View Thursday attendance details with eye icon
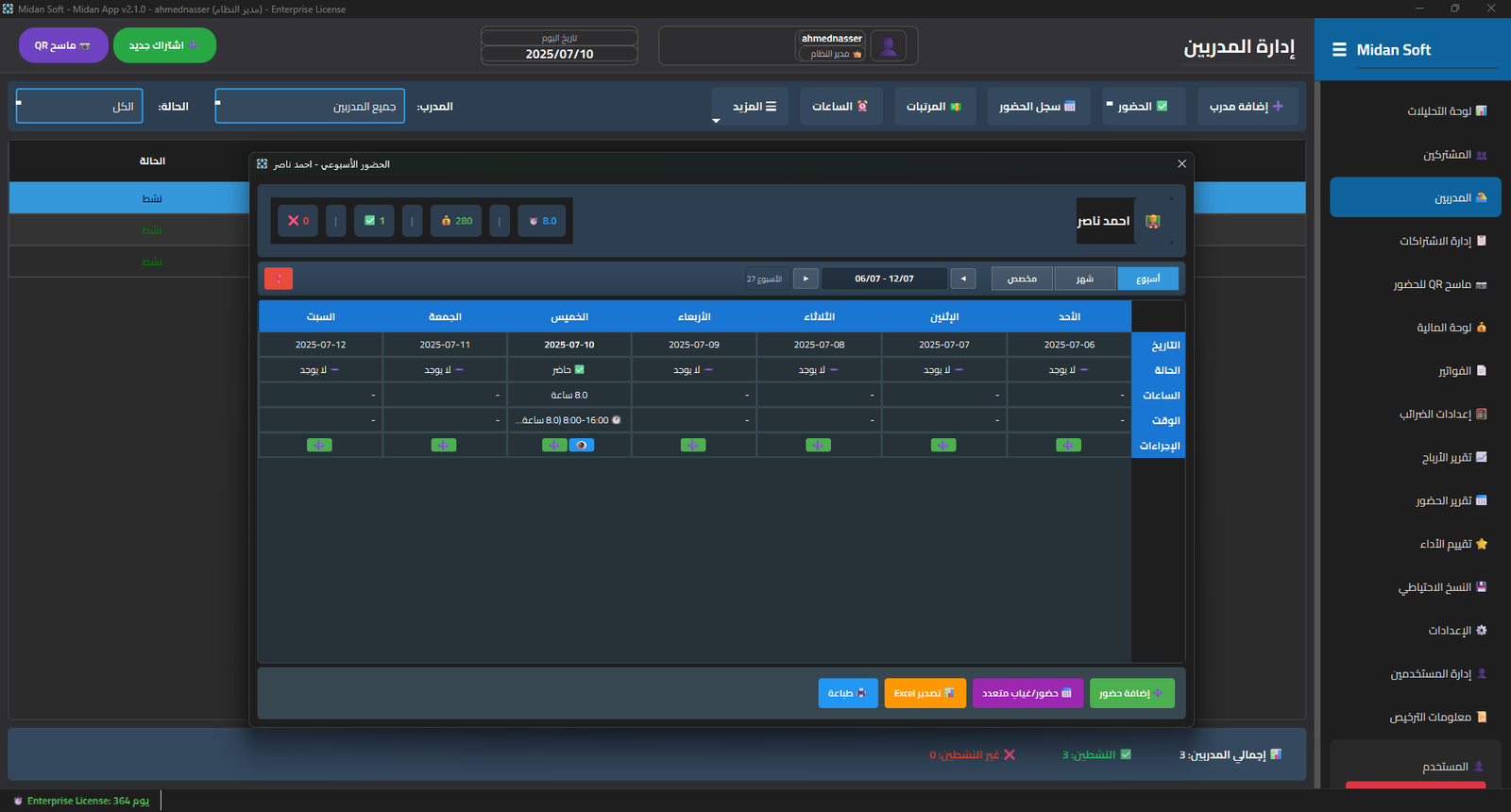The width and height of the screenshot is (1511, 812). pos(582,446)
